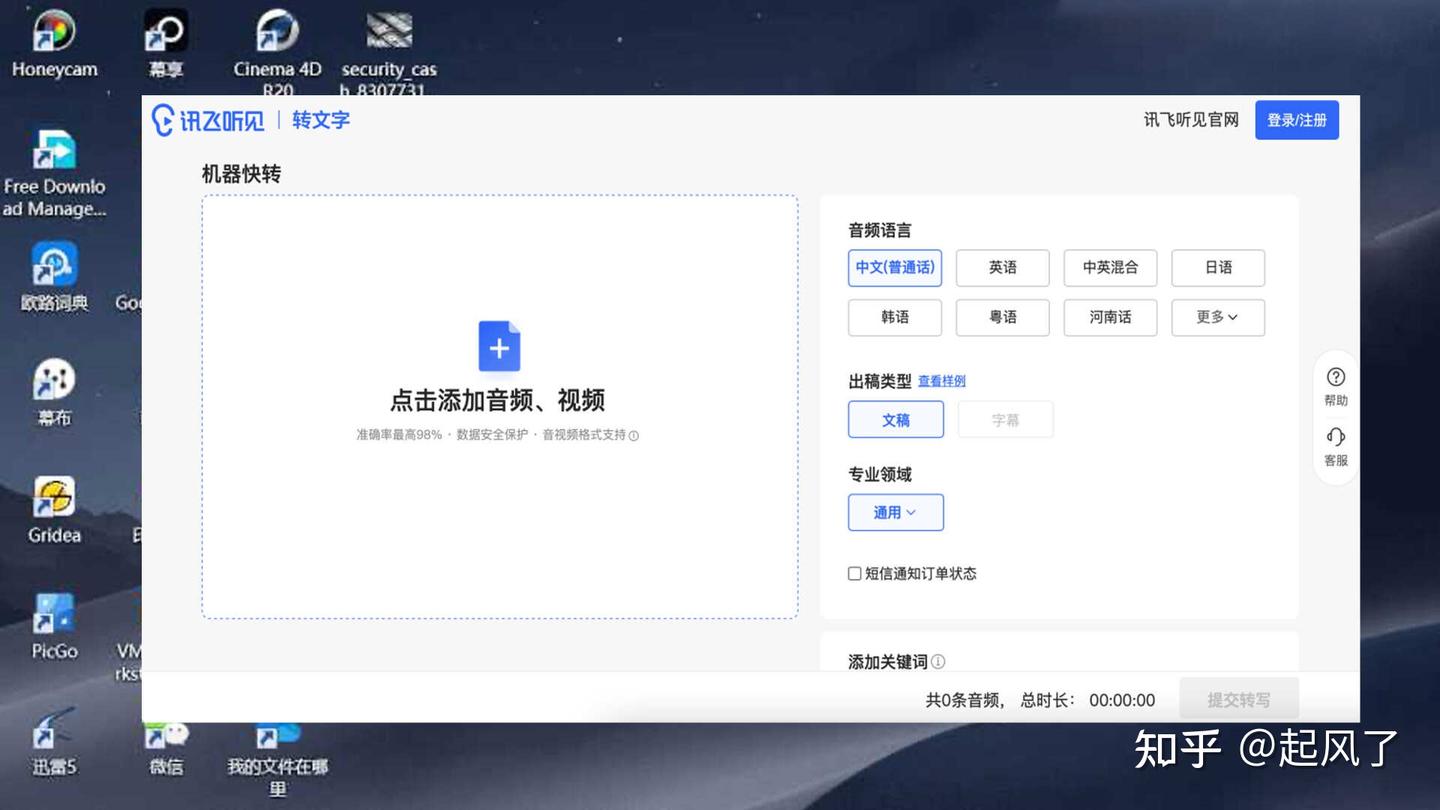Open the 幕享 desktop icon

[165, 44]
